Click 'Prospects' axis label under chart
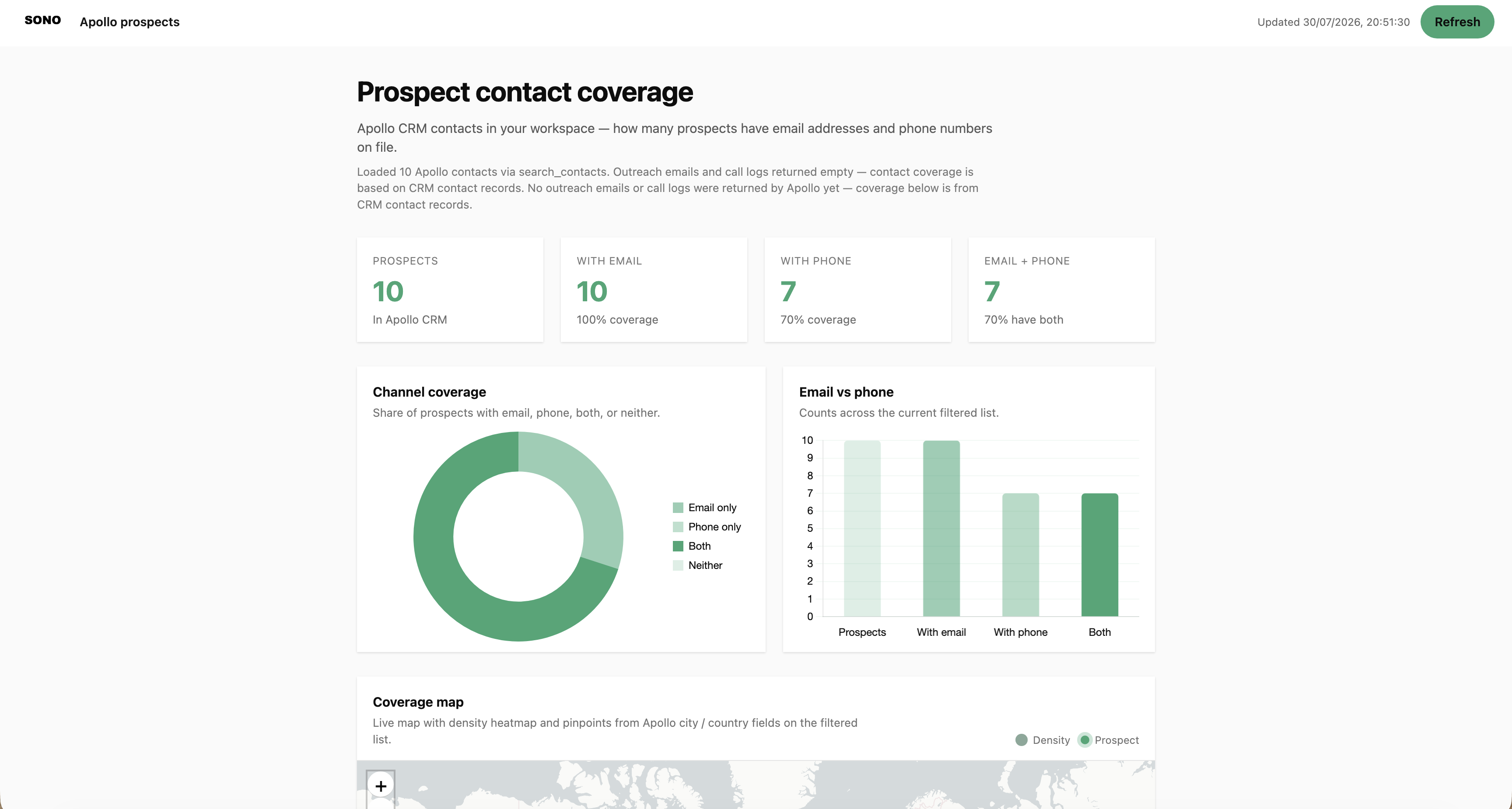 862,632
